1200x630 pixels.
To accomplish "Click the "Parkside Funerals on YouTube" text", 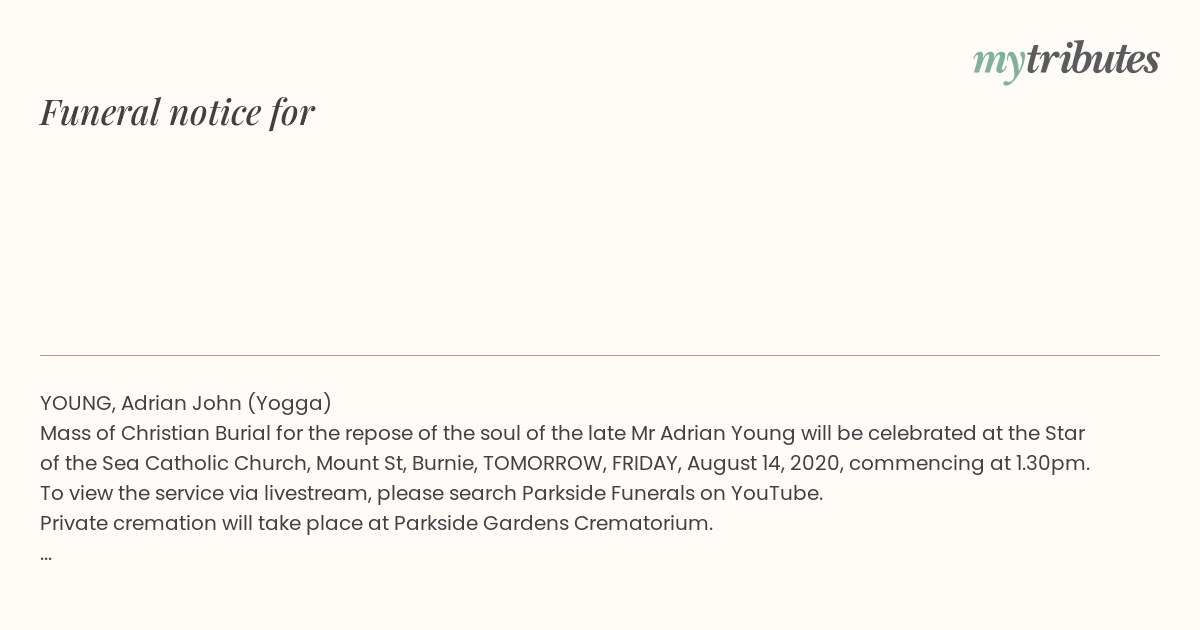I will tap(672, 493).
